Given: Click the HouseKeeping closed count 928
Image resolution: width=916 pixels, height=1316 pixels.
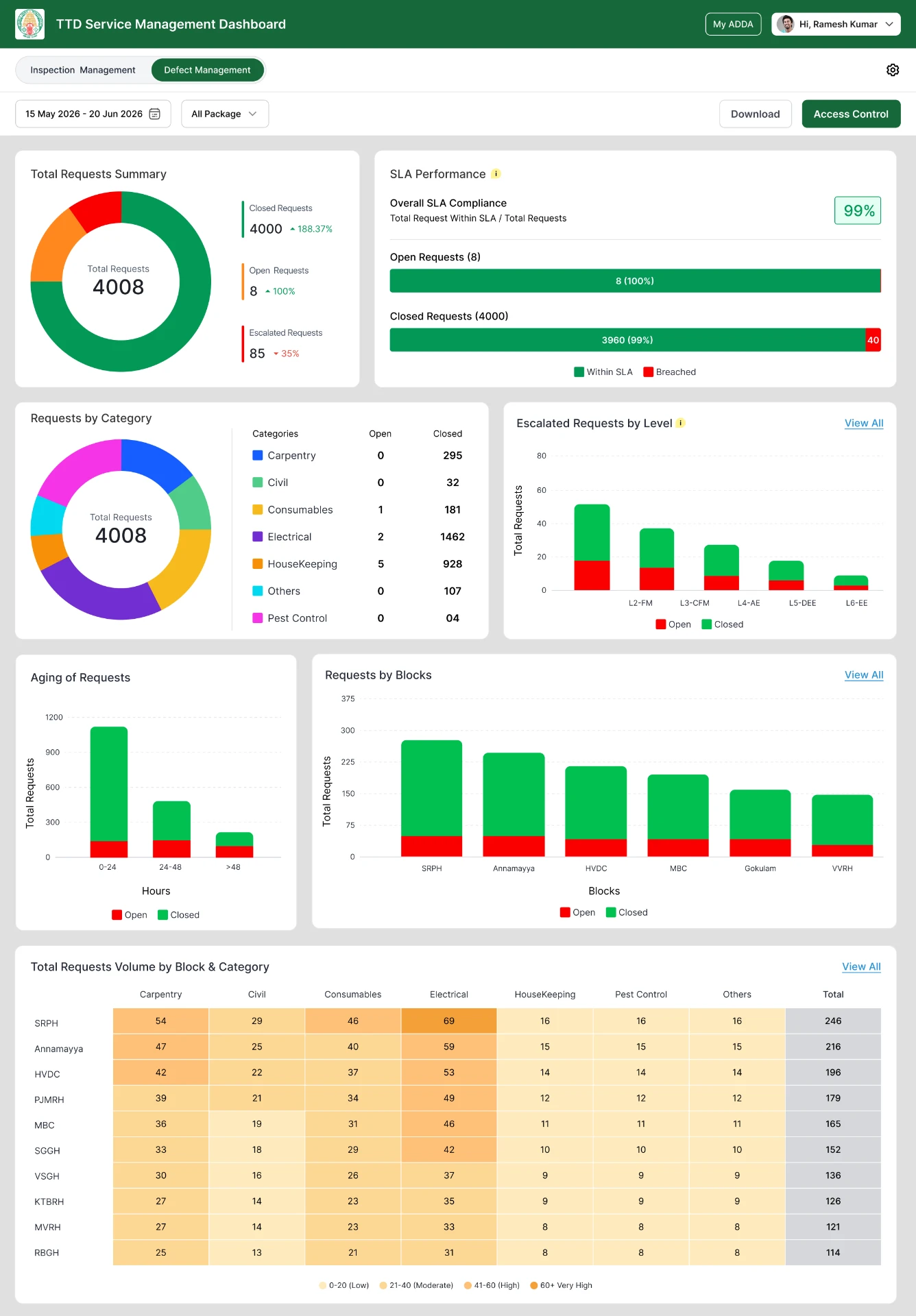Looking at the screenshot, I should (453, 563).
